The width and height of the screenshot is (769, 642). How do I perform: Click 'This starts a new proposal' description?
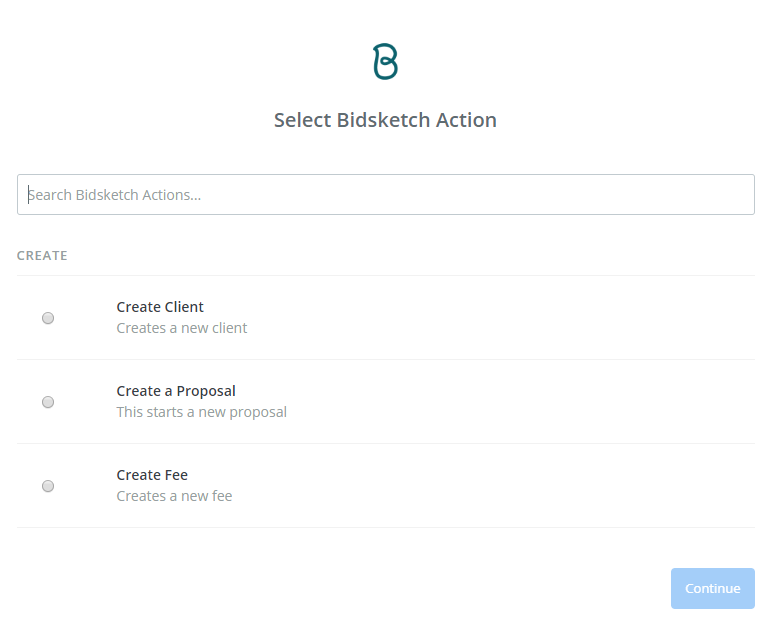[201, 412]
